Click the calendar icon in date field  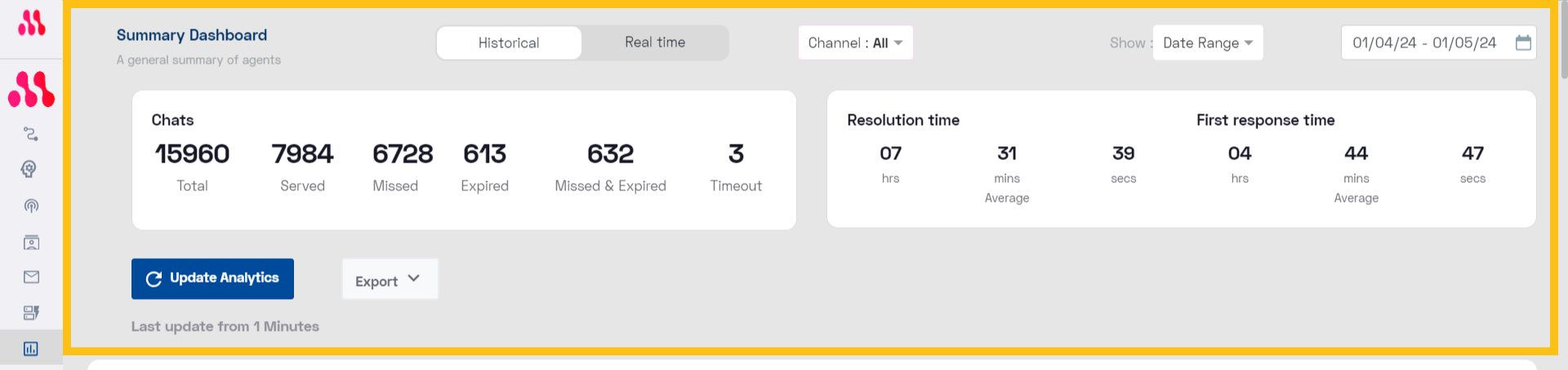(1523, 42)
